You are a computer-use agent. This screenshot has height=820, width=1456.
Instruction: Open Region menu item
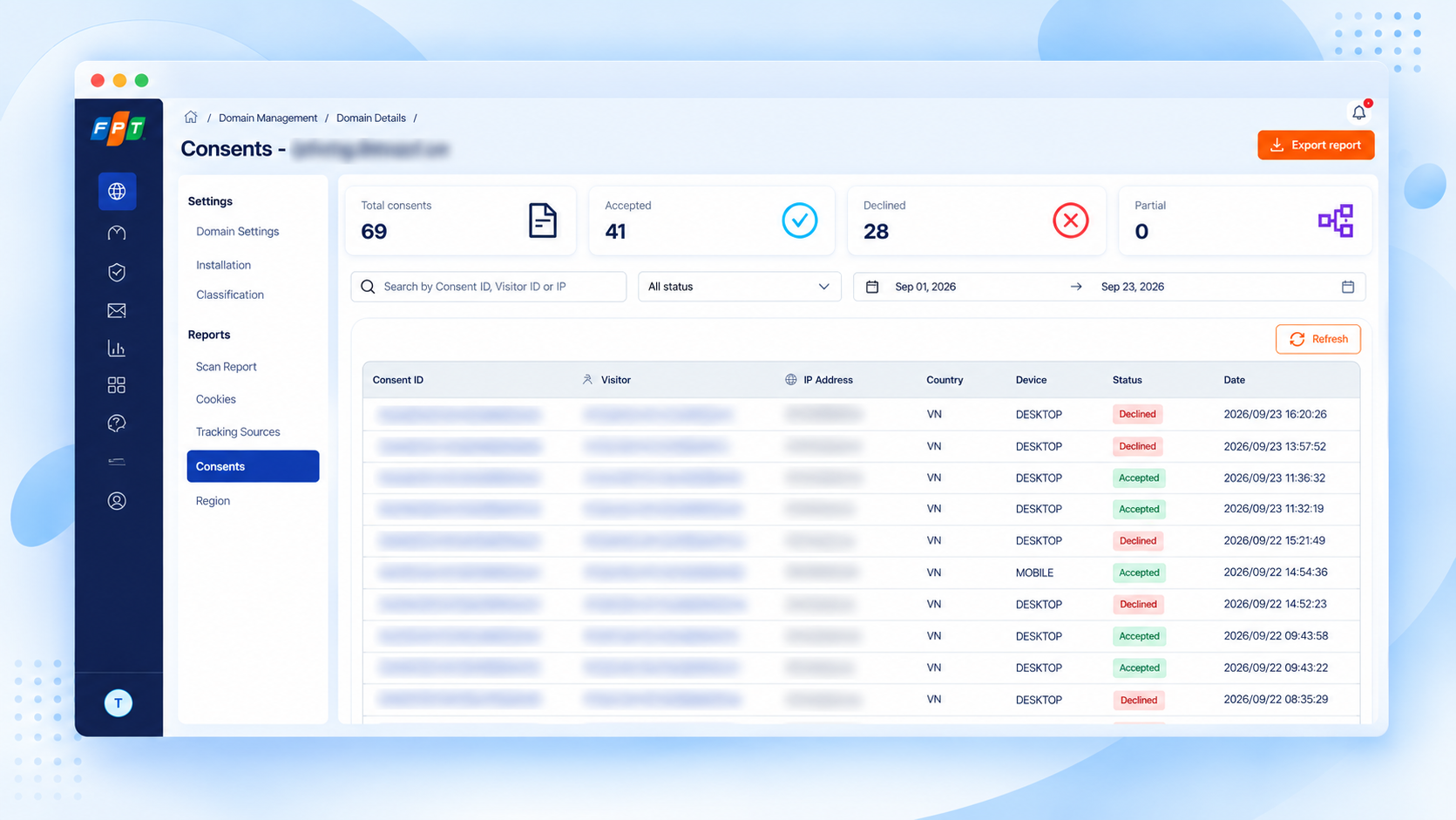213,501
